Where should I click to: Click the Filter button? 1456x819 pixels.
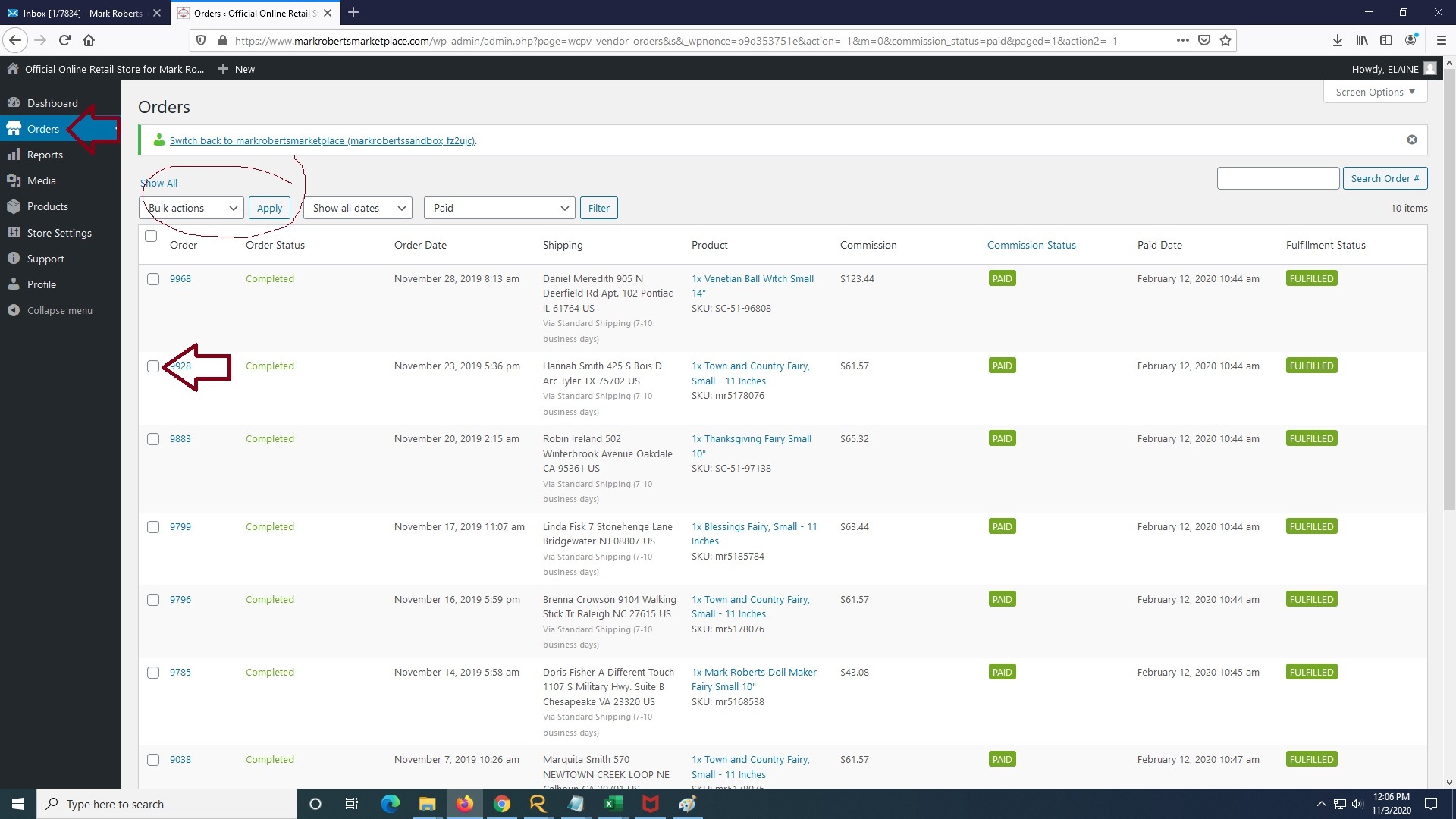599,208
